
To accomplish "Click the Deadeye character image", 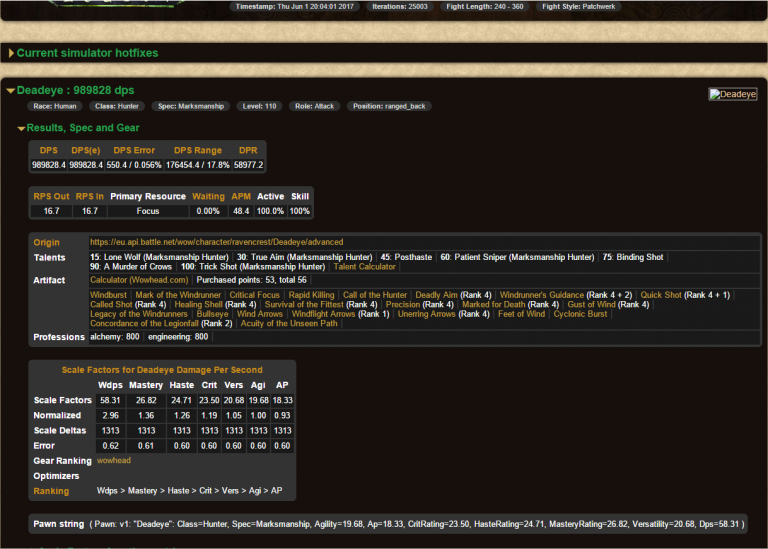I will (732, 94).
